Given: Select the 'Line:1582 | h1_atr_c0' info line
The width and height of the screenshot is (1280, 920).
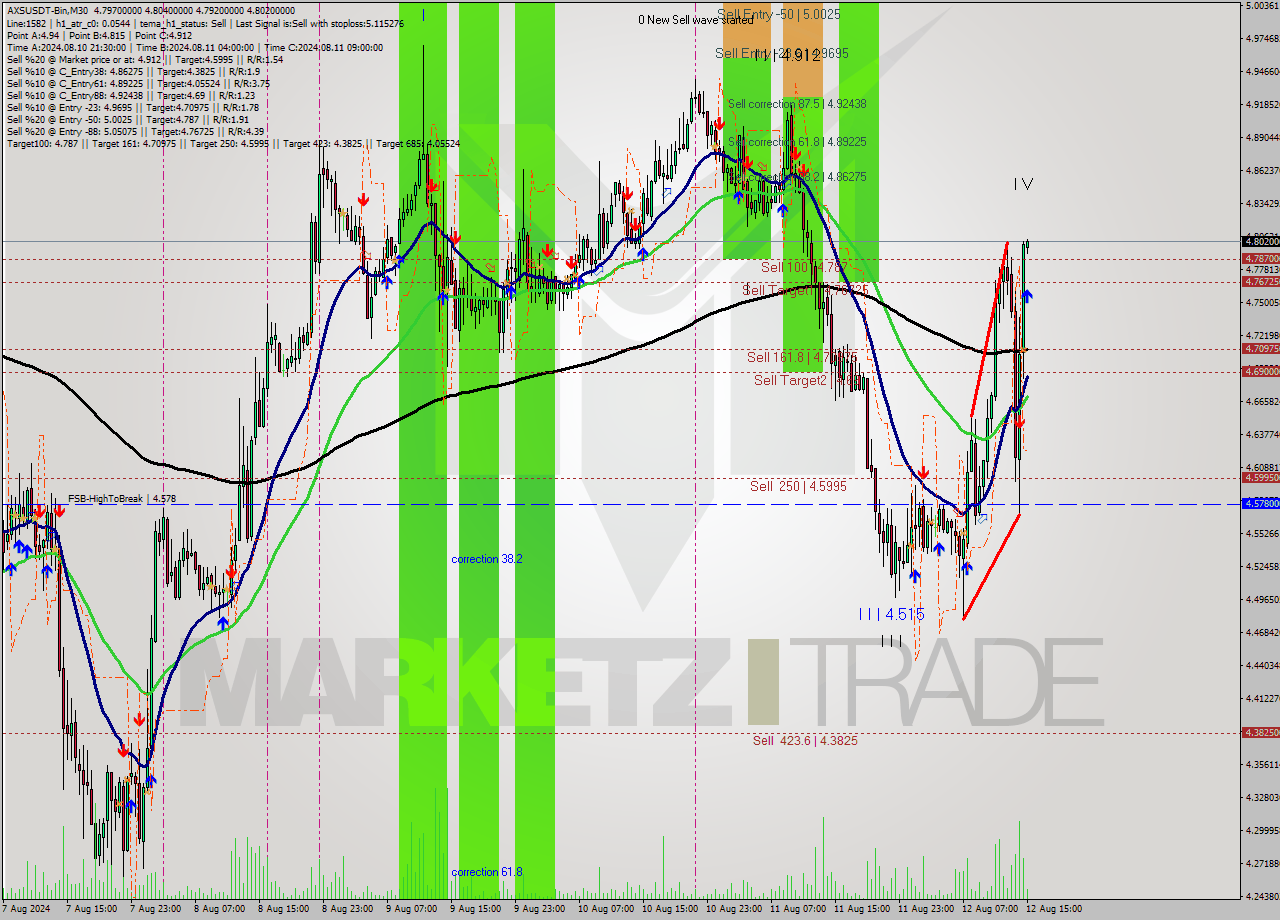Looking at the screenshot, I should point(205,23).
